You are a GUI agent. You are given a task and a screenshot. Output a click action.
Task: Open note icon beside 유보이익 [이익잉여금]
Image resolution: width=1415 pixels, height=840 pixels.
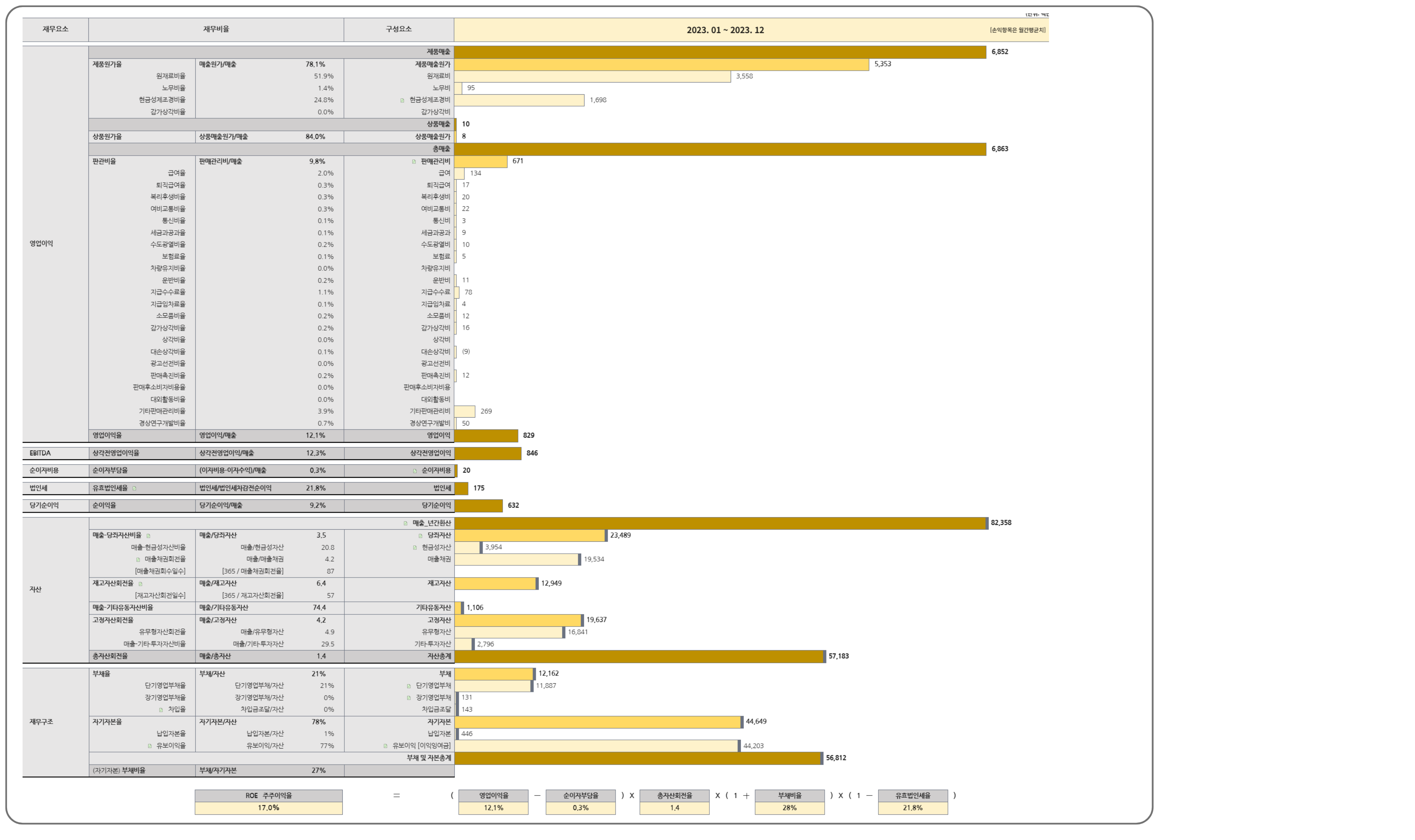(386, 746)
